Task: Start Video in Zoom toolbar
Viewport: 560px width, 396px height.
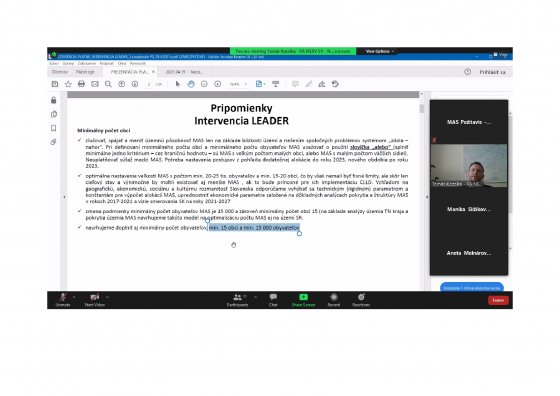Action: (x=95, y=300)
